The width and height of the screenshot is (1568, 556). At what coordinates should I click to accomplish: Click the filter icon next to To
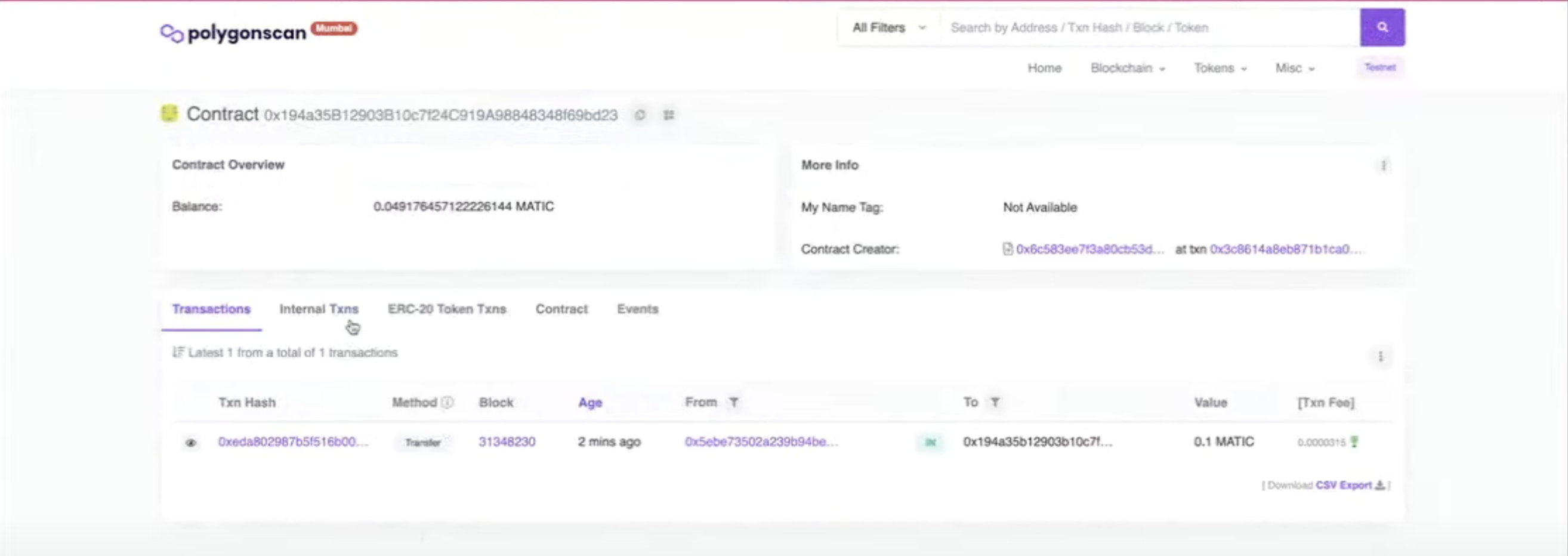pos(995,402)
